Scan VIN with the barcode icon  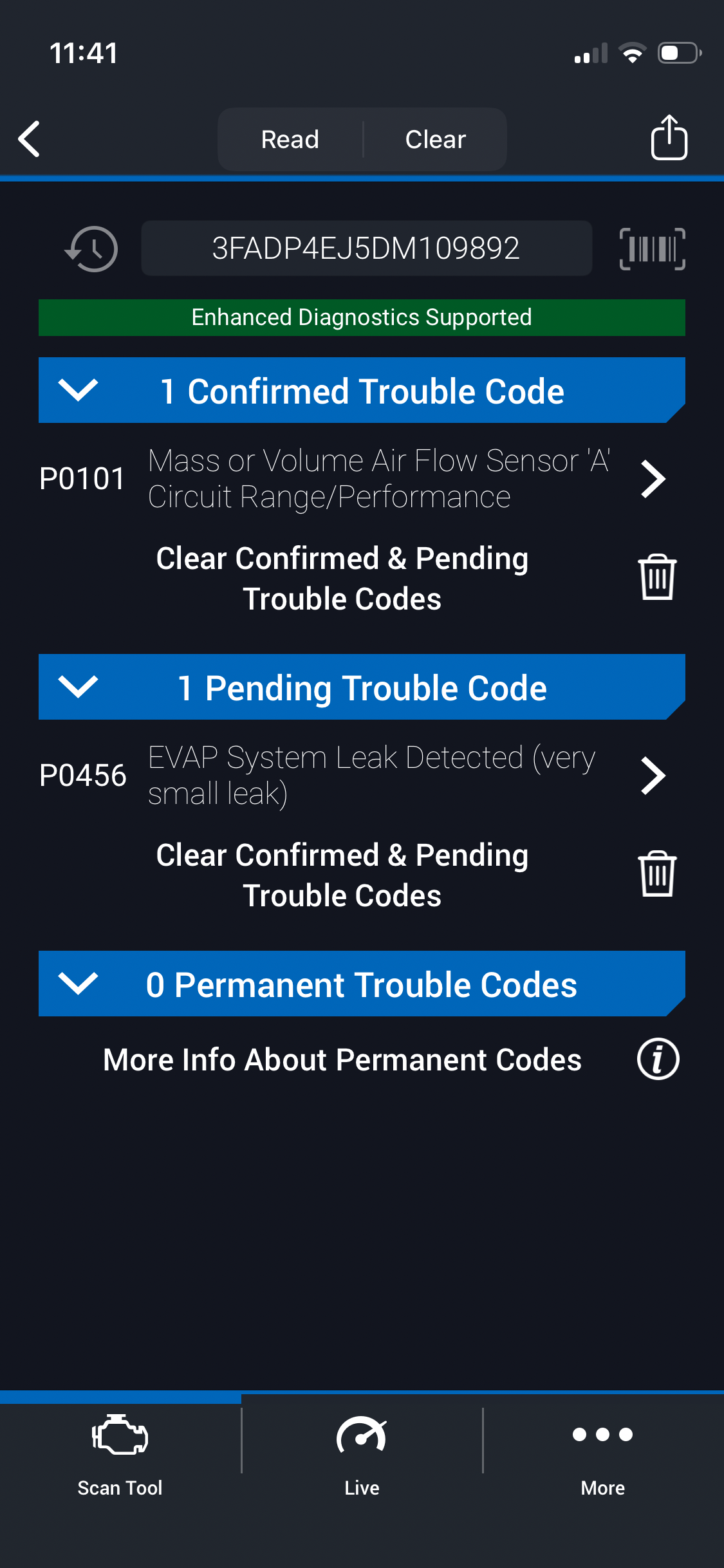(x=652, y=248)
